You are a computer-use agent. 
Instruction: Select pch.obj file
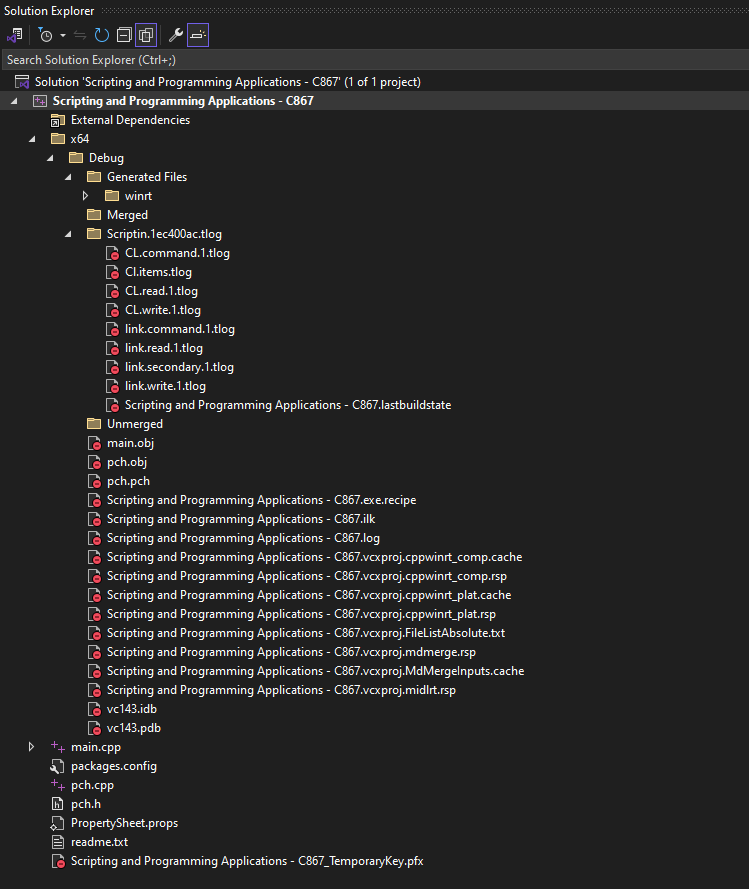127,462
